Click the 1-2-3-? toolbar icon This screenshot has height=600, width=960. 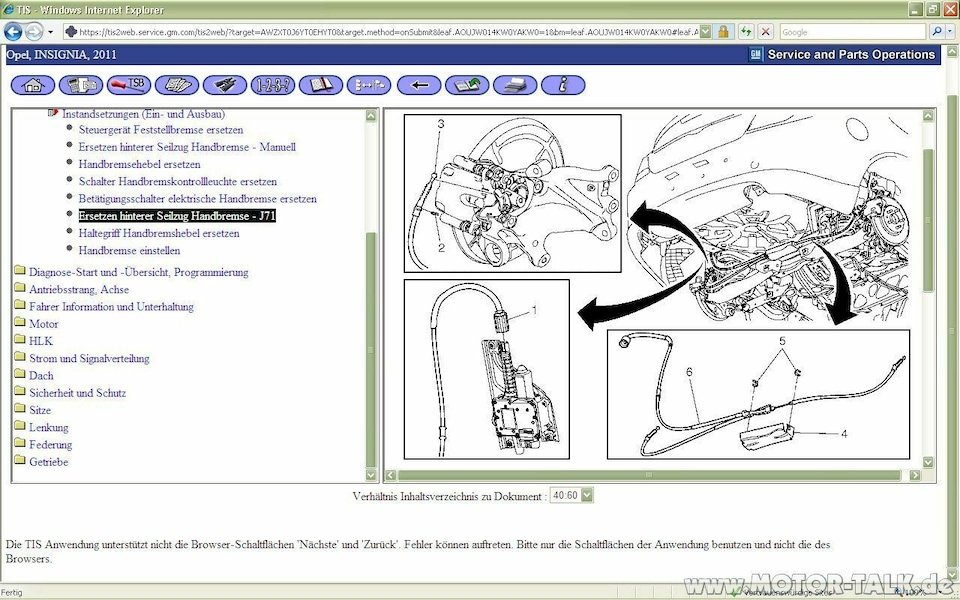(x=273, y=85)
